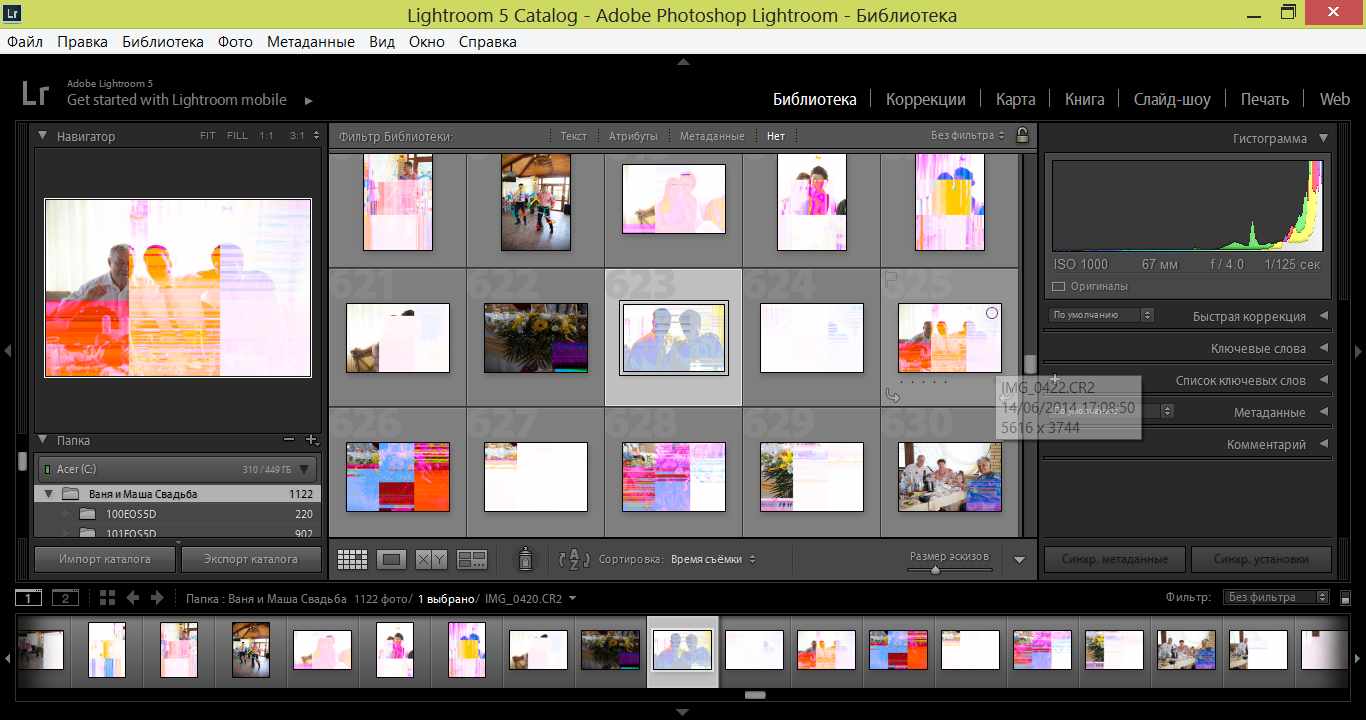Click the Экспорт каталога button
The height and width of the screenshot is (720, 1366).
point(251,559)
